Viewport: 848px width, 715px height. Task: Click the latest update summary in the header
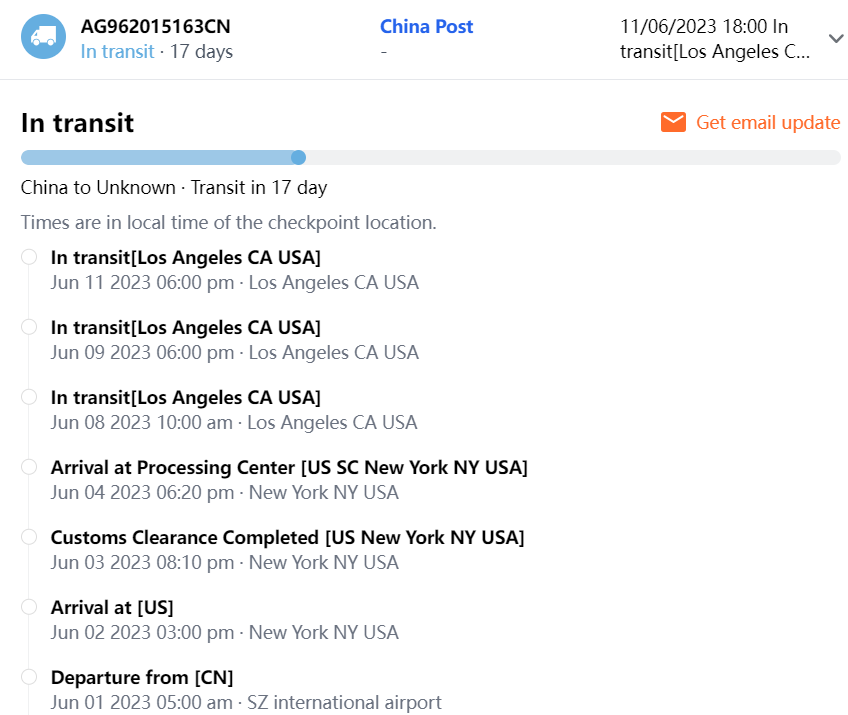(716, 39)
